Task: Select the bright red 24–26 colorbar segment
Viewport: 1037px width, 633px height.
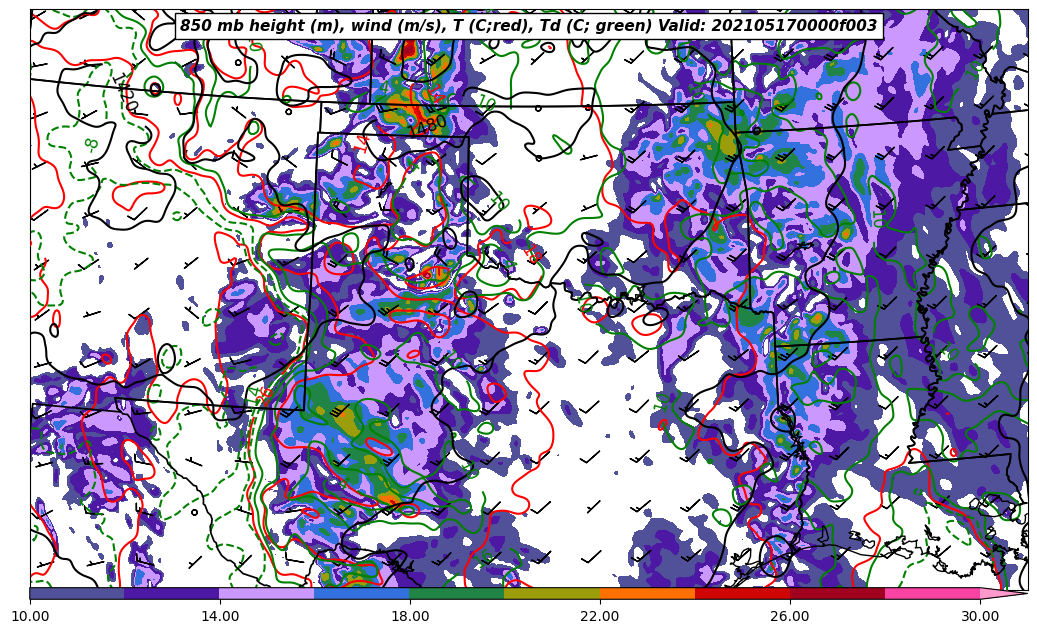Action: pyautogui.click(x=743, y=593)
